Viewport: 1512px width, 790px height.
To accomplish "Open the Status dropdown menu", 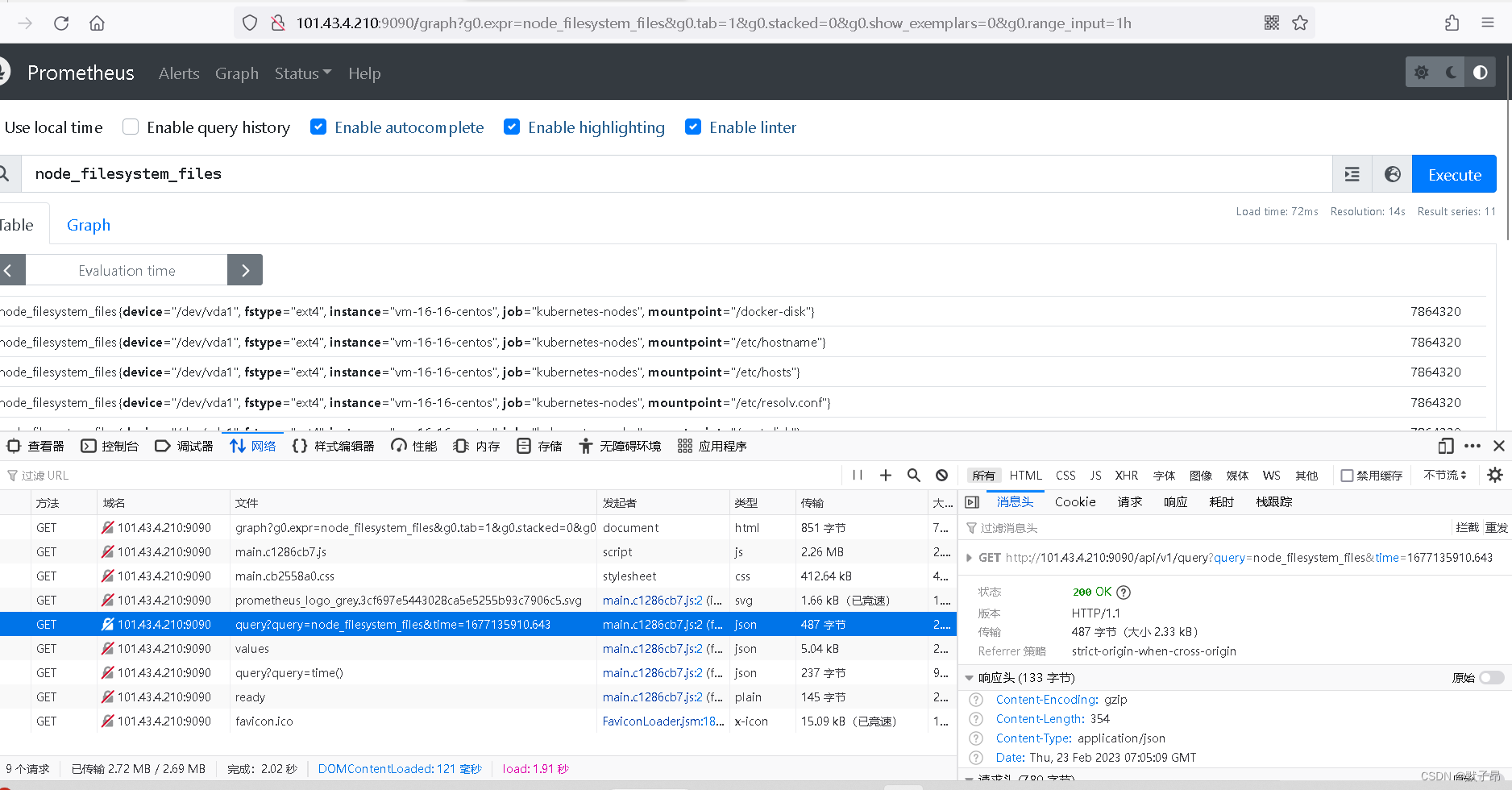I will click(x=303, y=73).
